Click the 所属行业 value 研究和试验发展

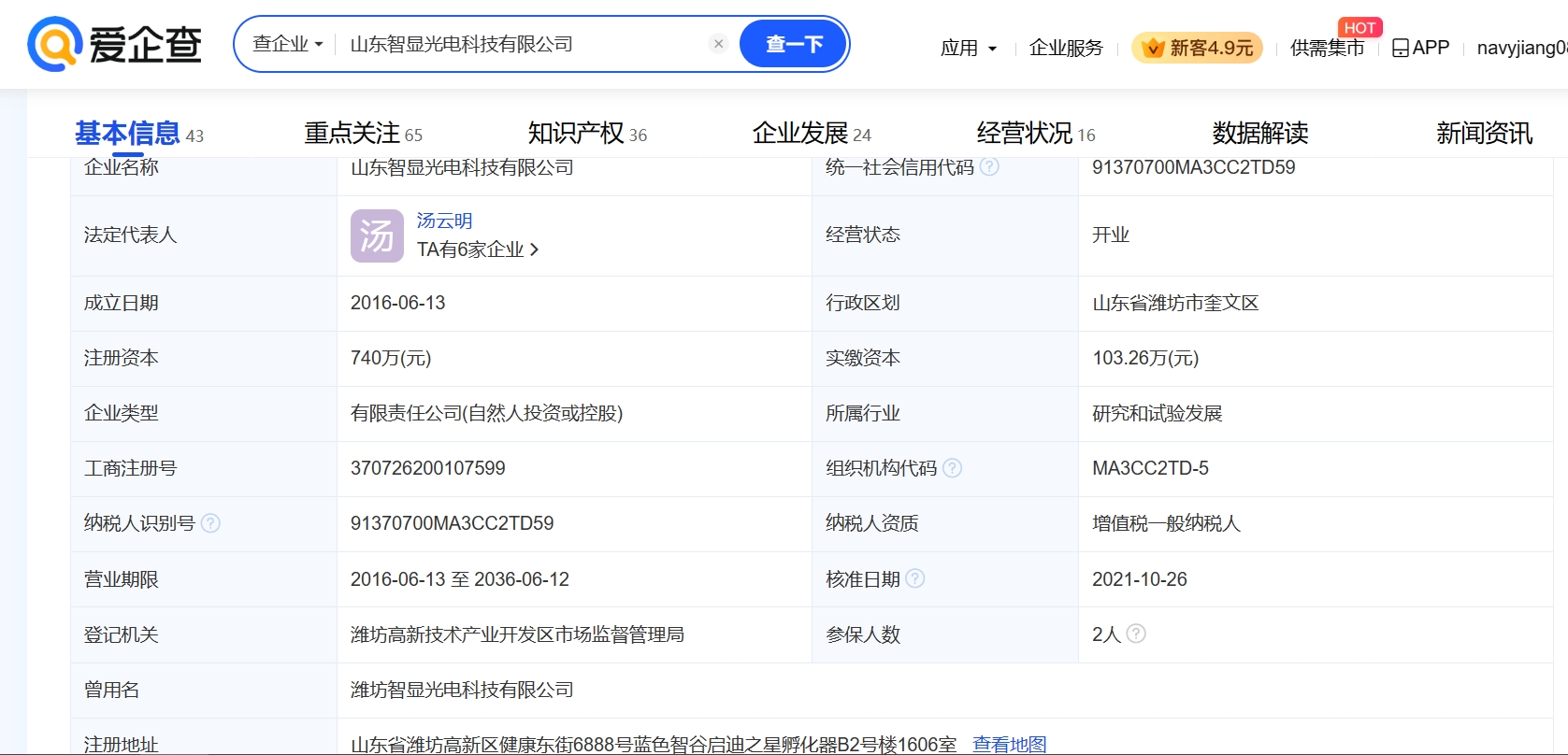[1158, 413]
